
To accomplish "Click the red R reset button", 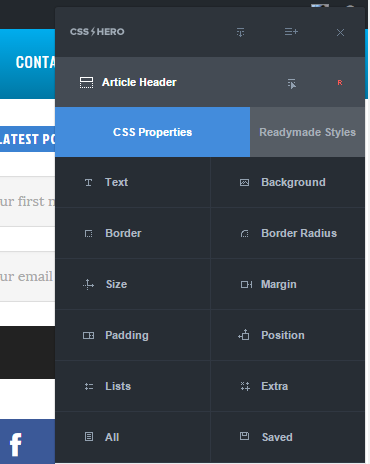I will tap(340, 83).
